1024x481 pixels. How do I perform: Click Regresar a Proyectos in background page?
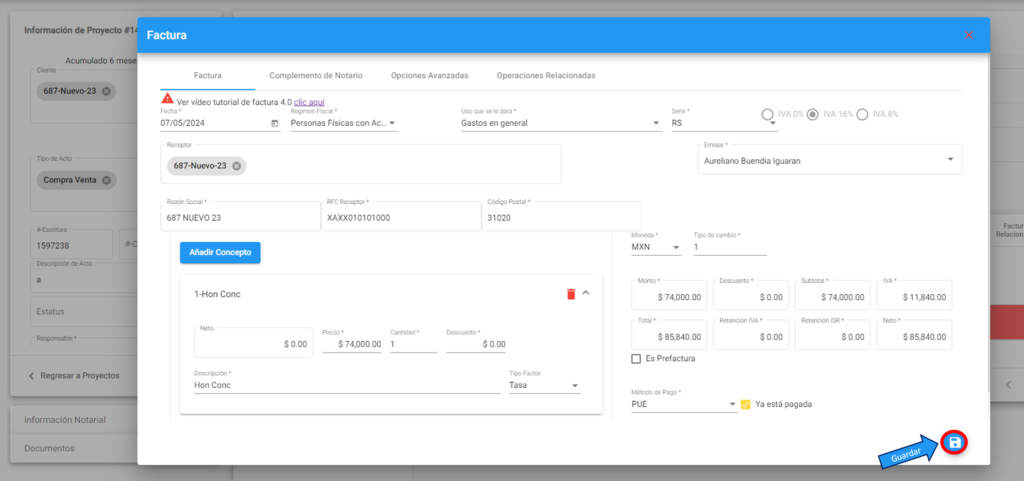pos(74,376)
